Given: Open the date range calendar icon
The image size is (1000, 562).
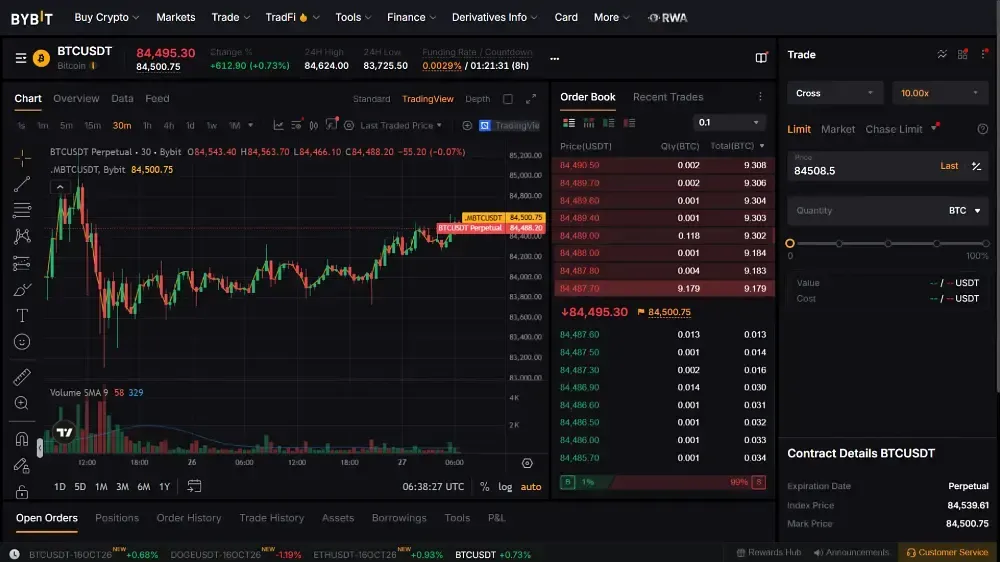Looking at the screenshot, I should 194,486.
